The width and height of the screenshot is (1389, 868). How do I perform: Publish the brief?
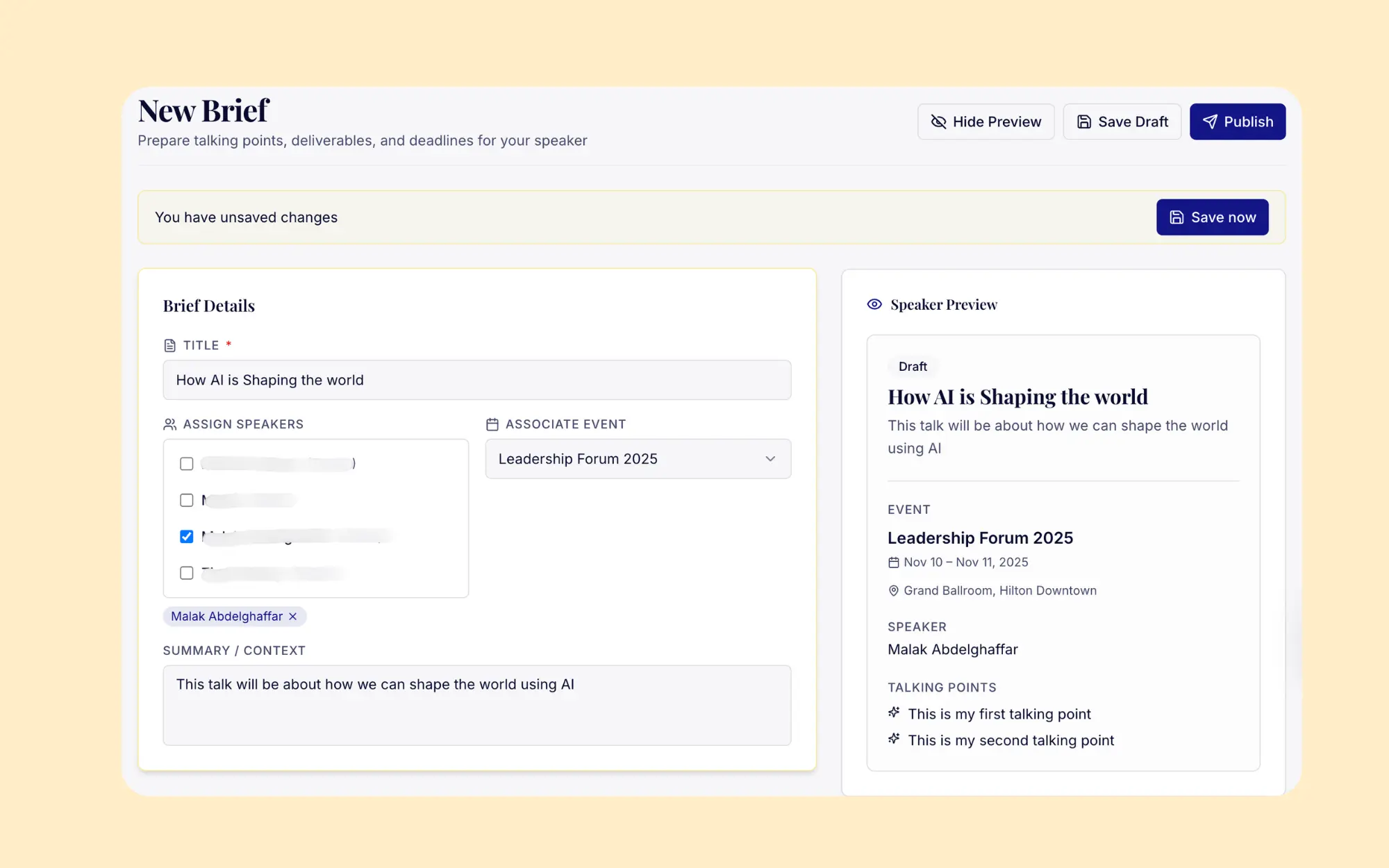1237,122
